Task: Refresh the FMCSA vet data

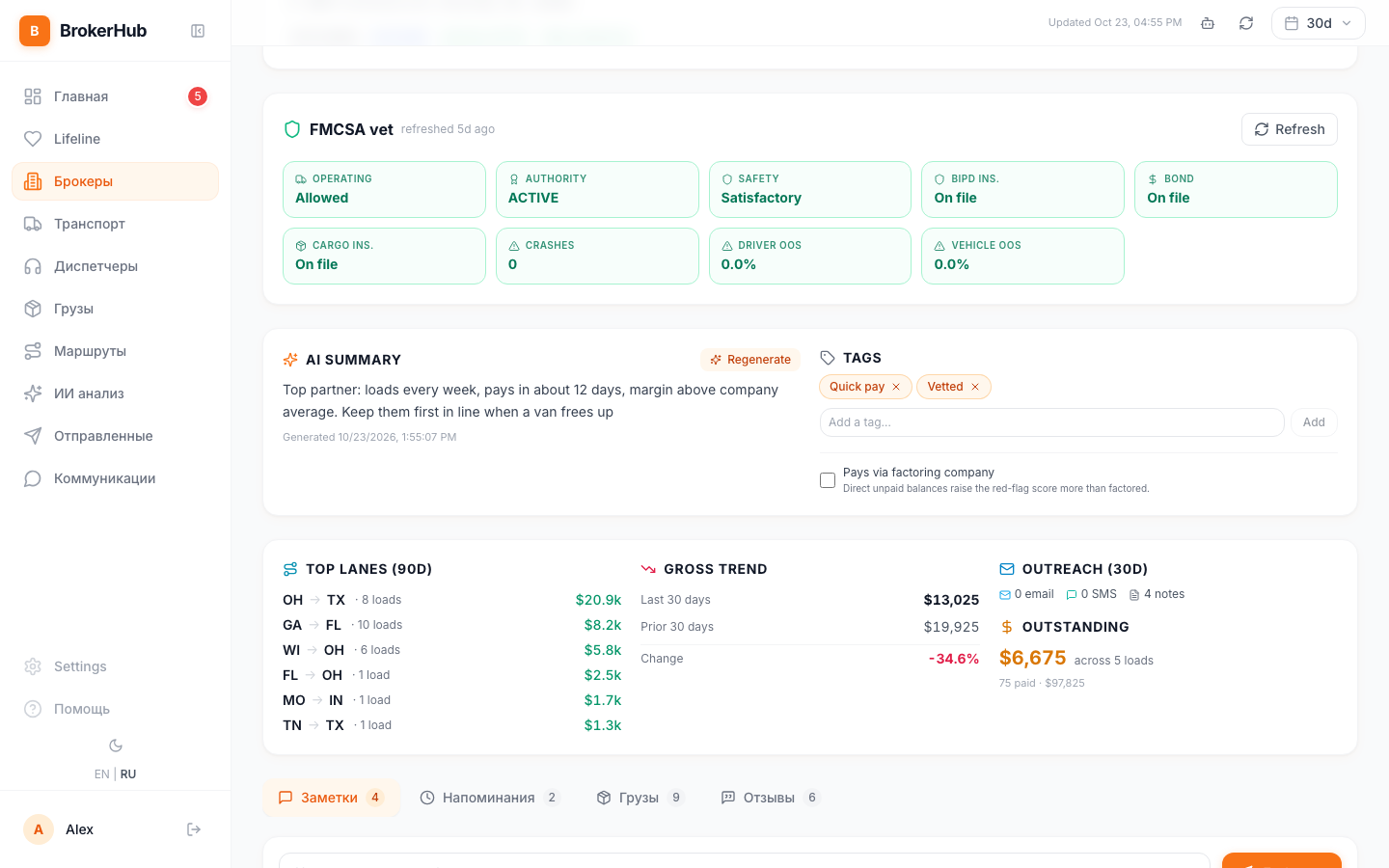Action: point(1290,129)
